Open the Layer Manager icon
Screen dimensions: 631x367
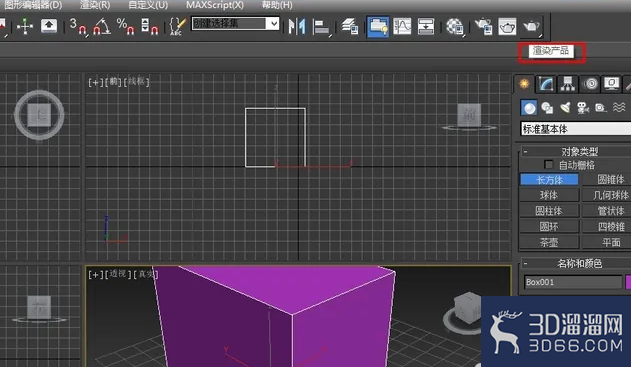[x=350, y=27]
